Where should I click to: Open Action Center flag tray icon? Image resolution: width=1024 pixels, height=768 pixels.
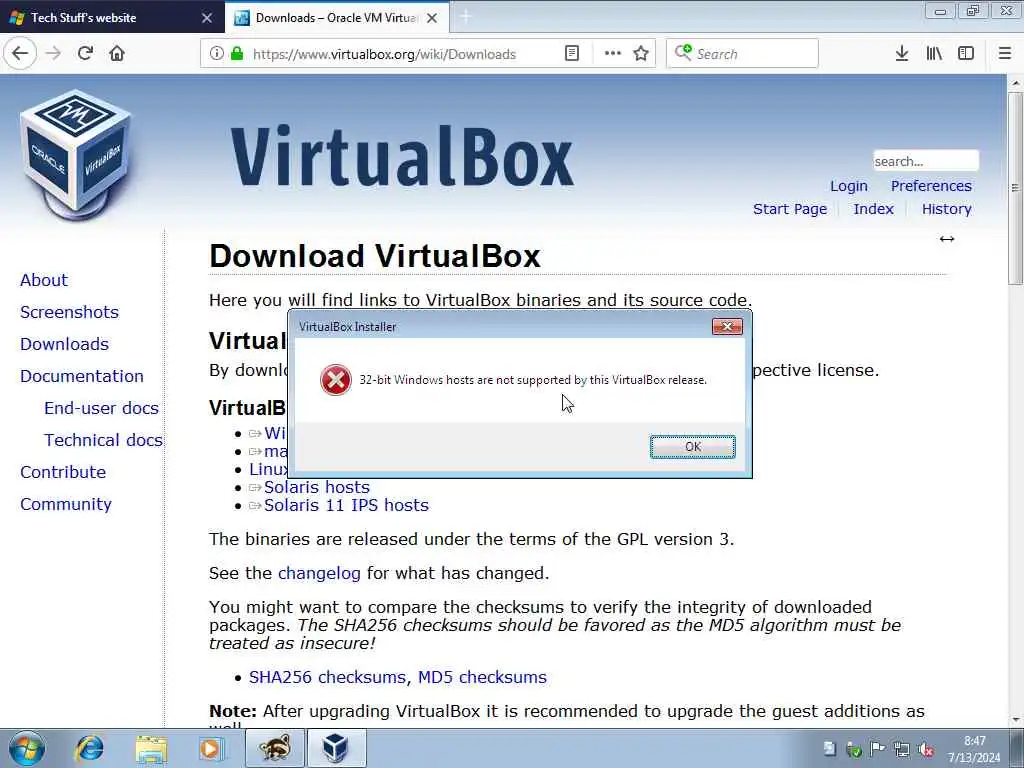point(878,750)
